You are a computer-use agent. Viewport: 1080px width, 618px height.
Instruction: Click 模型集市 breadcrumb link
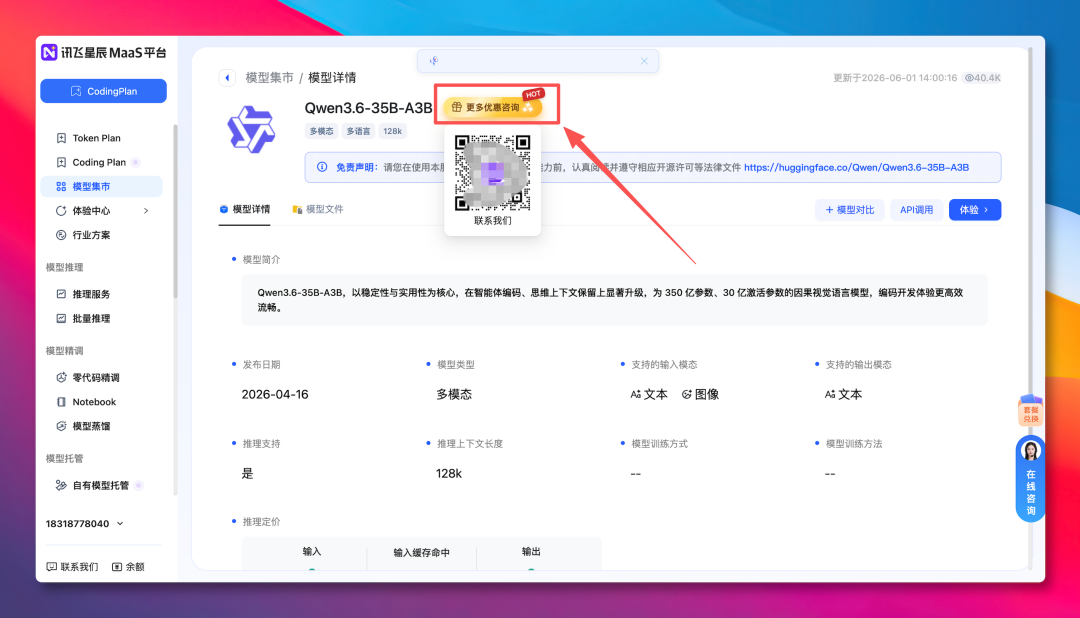pos(269,78)
